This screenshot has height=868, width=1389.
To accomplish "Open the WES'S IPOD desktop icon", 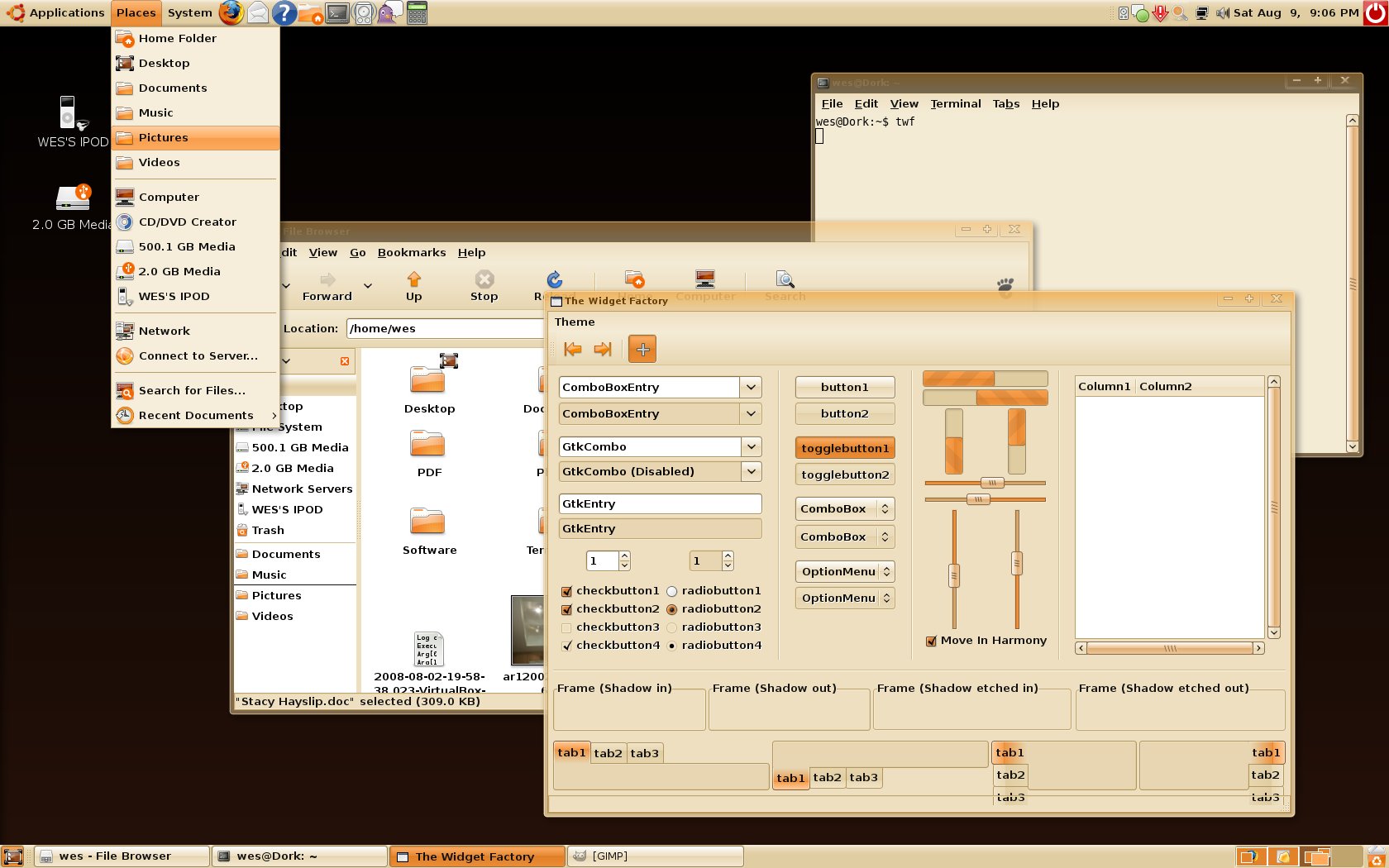I will [73, 122].
